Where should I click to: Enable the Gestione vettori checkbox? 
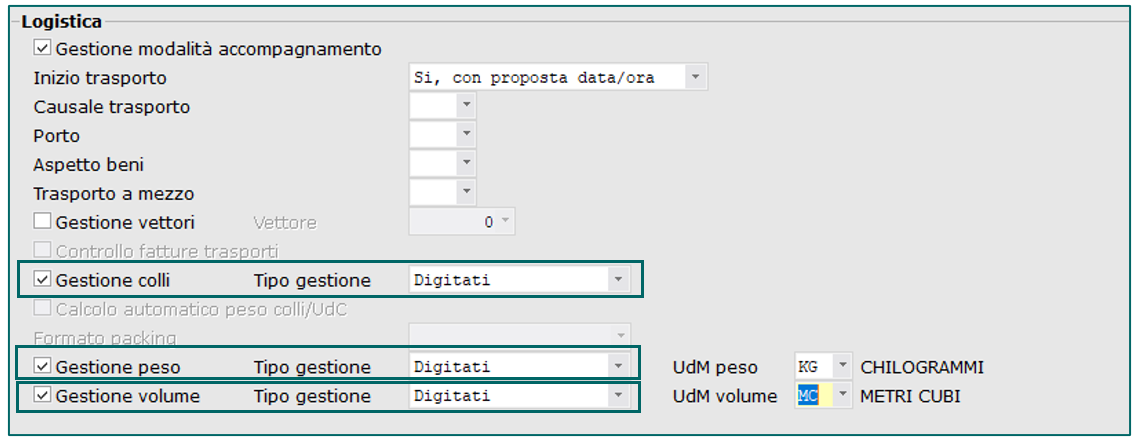click(43, 222)
